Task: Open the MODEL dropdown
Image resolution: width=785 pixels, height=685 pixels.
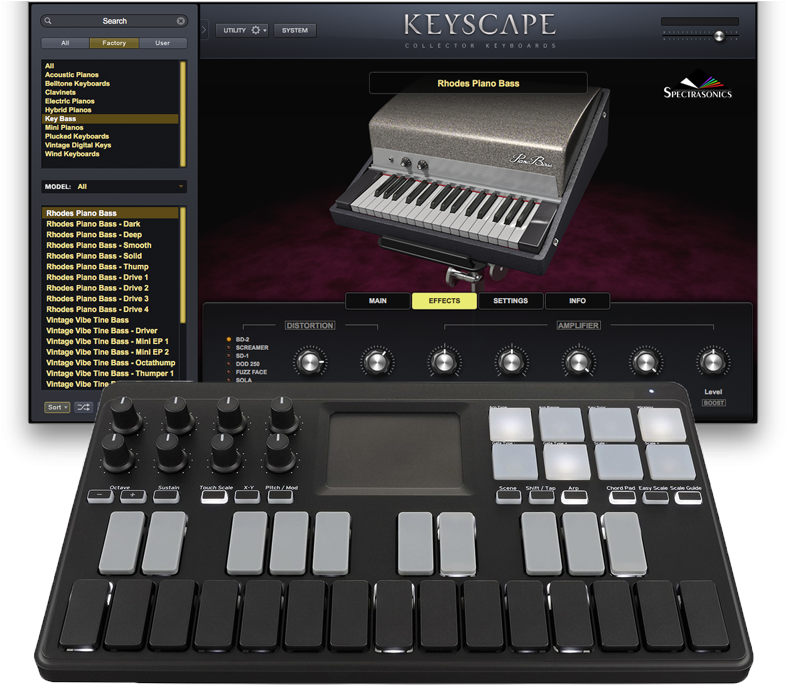Action: (114, 186)
